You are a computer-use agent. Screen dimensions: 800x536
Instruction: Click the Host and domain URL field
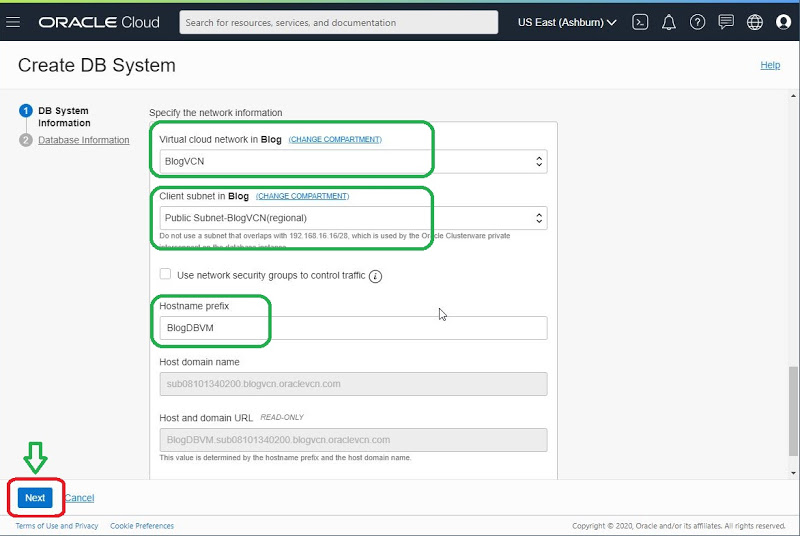coord(353,440)
